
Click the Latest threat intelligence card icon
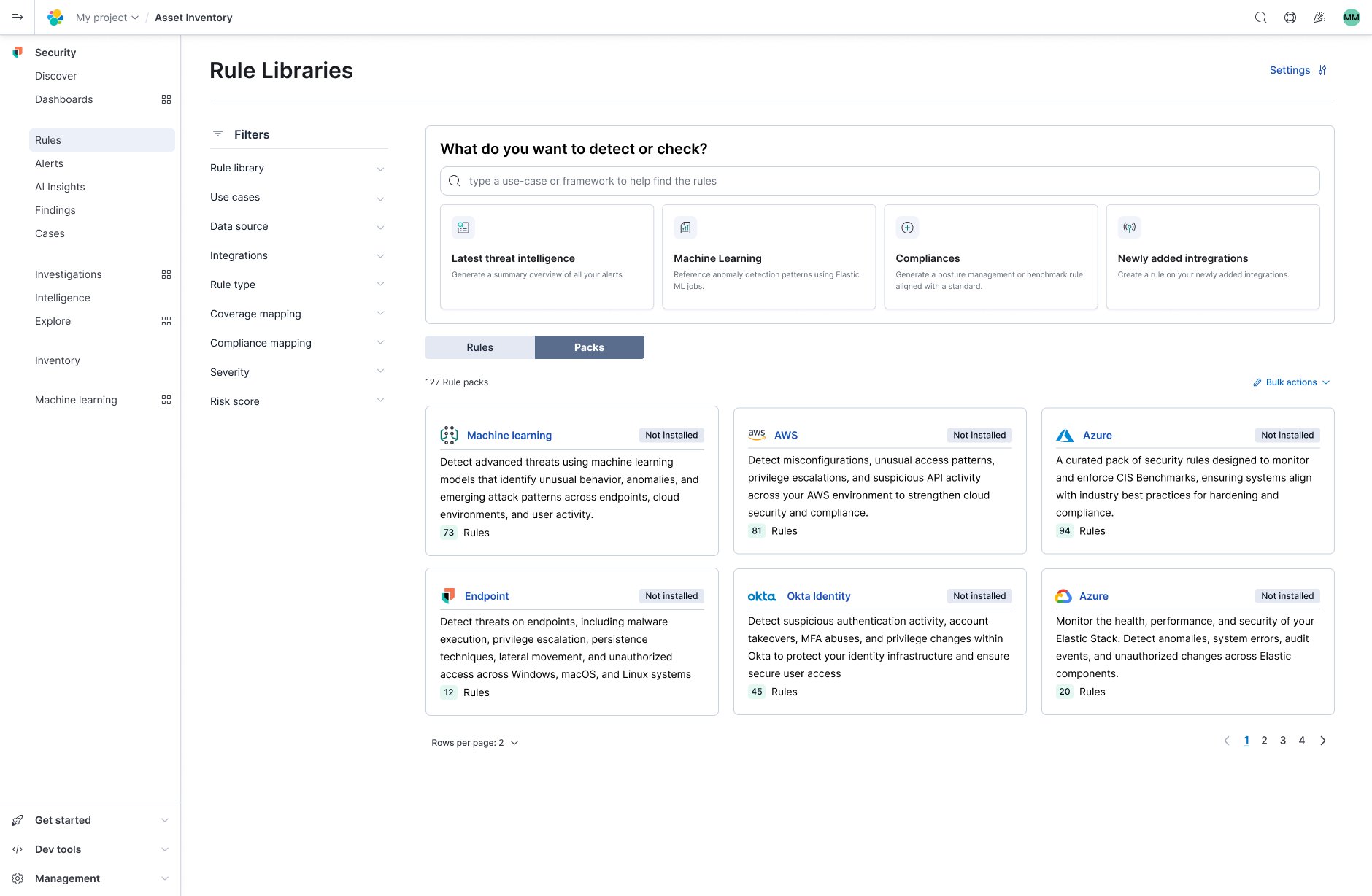click(463, 228)
